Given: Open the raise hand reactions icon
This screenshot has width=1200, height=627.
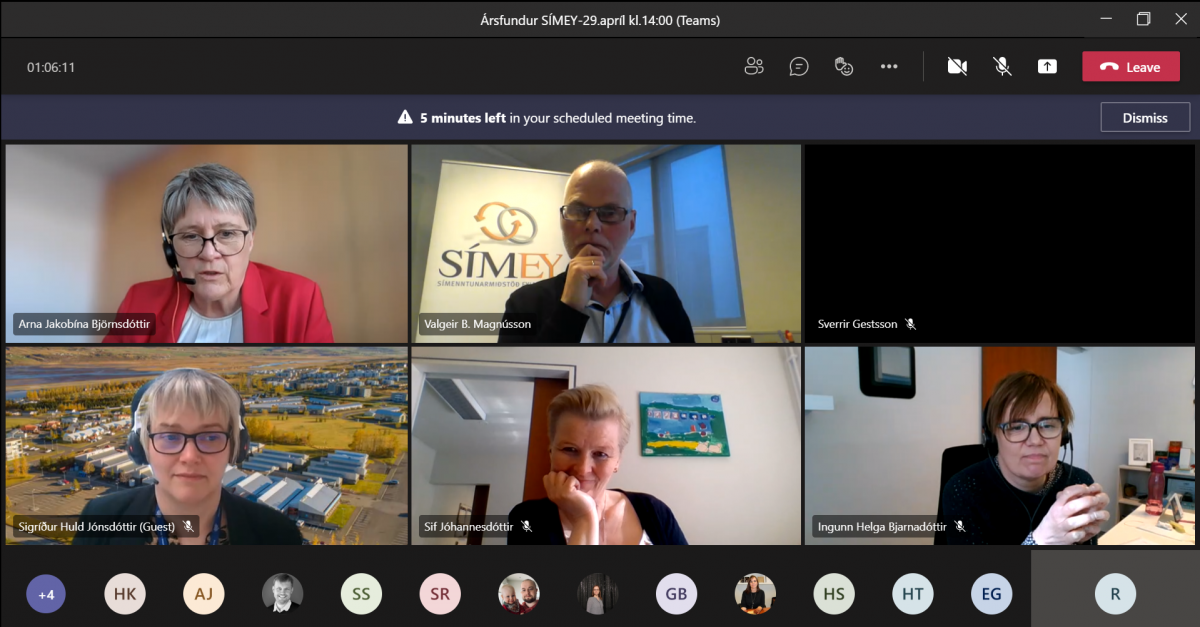Looking at the screenshot, I should point(844,67).
